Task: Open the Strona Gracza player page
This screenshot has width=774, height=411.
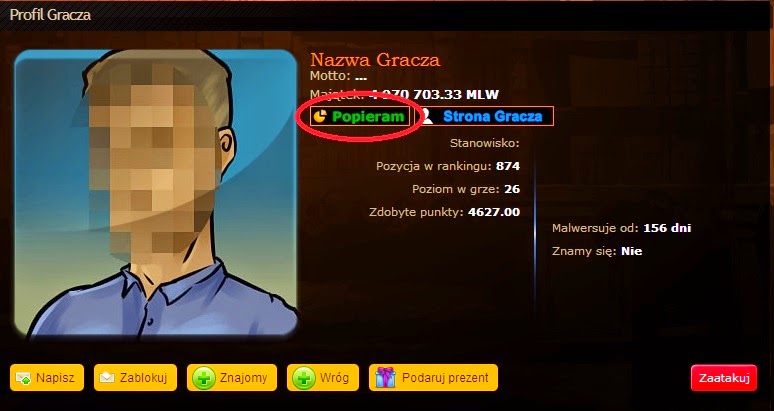Action: pyautogui.click(x=486, y=116)
